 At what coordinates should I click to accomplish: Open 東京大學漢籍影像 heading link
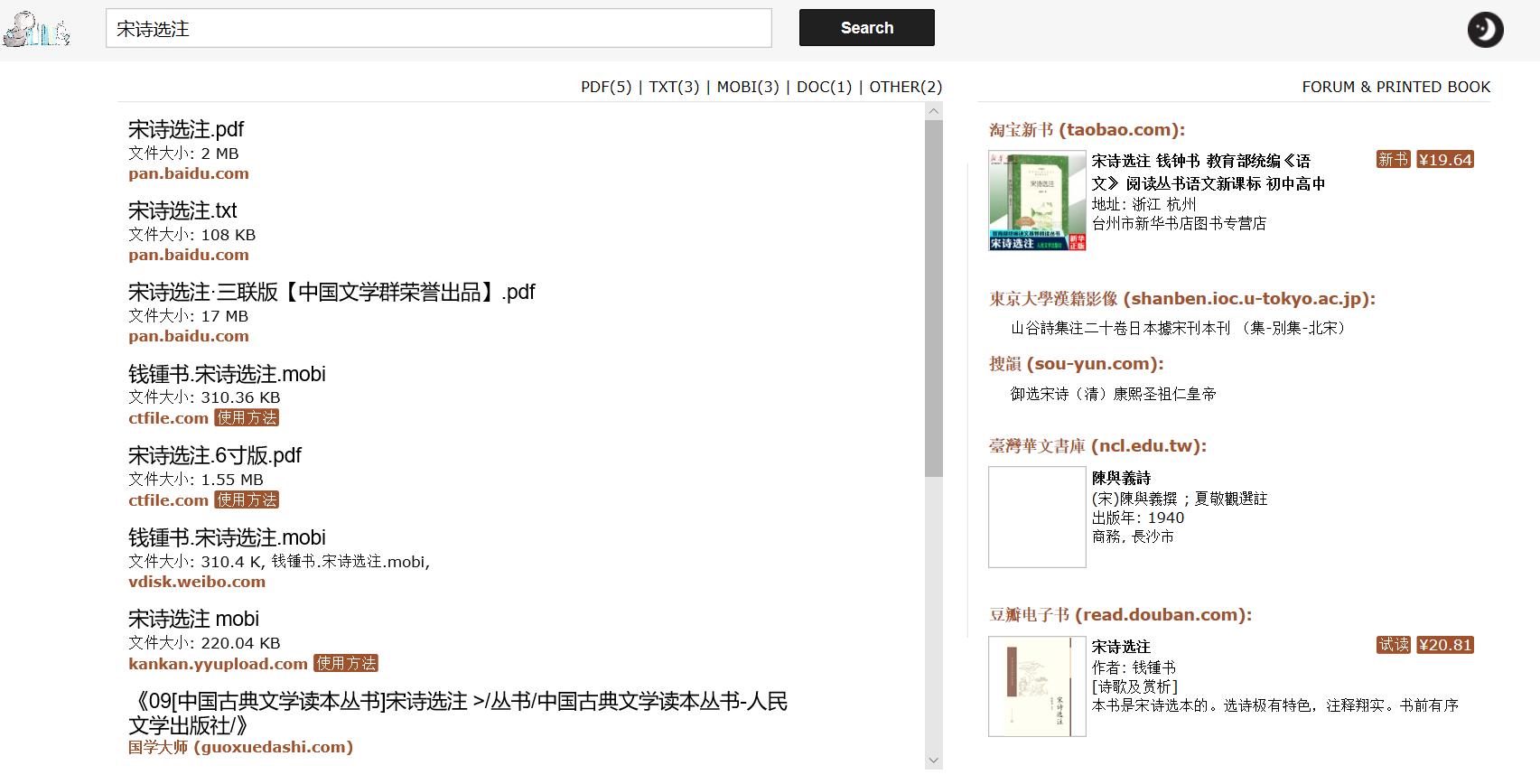pos(1182,299)
